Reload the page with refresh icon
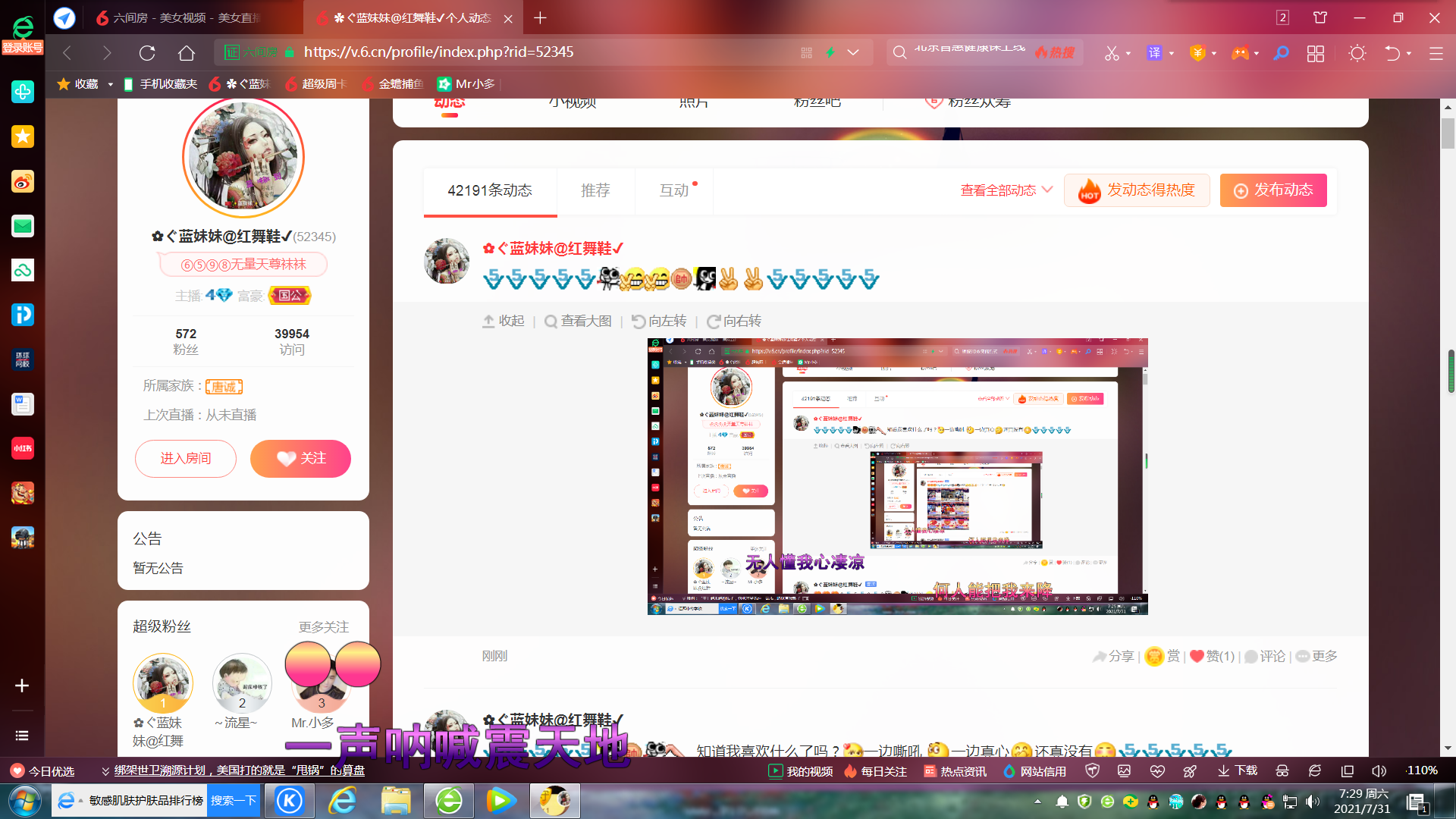The width and height of the screenshot is (1456, 819). point(147,52)
